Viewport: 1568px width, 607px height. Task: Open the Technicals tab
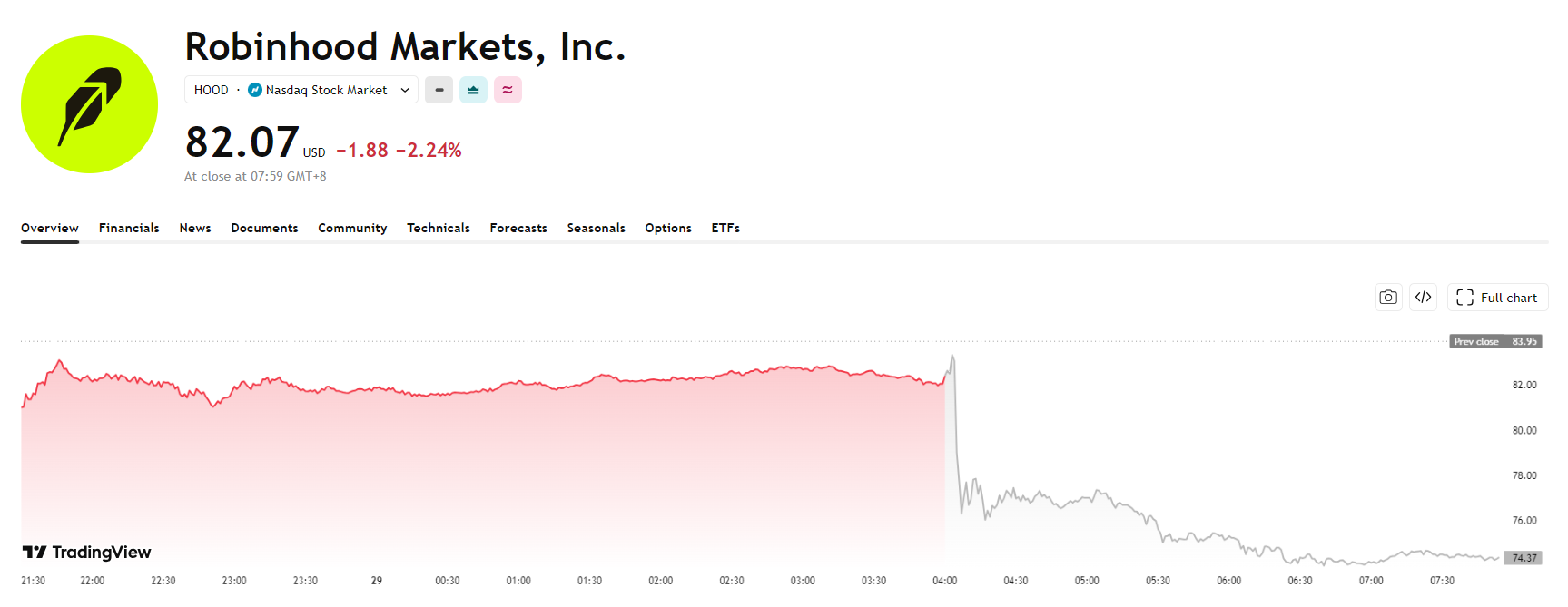439,228
